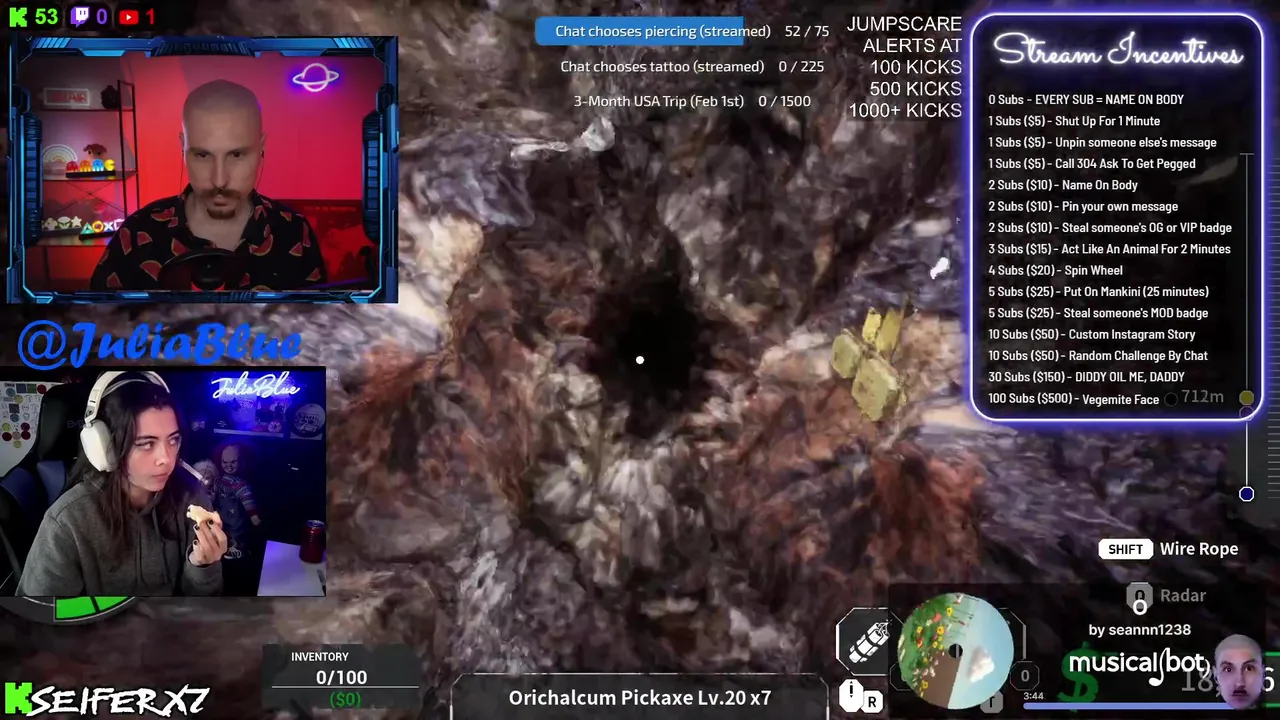The height and width of the screenshot is (720, 1280).
Task: Select the dynamite item slot
Action: click(x=862, y=642)
